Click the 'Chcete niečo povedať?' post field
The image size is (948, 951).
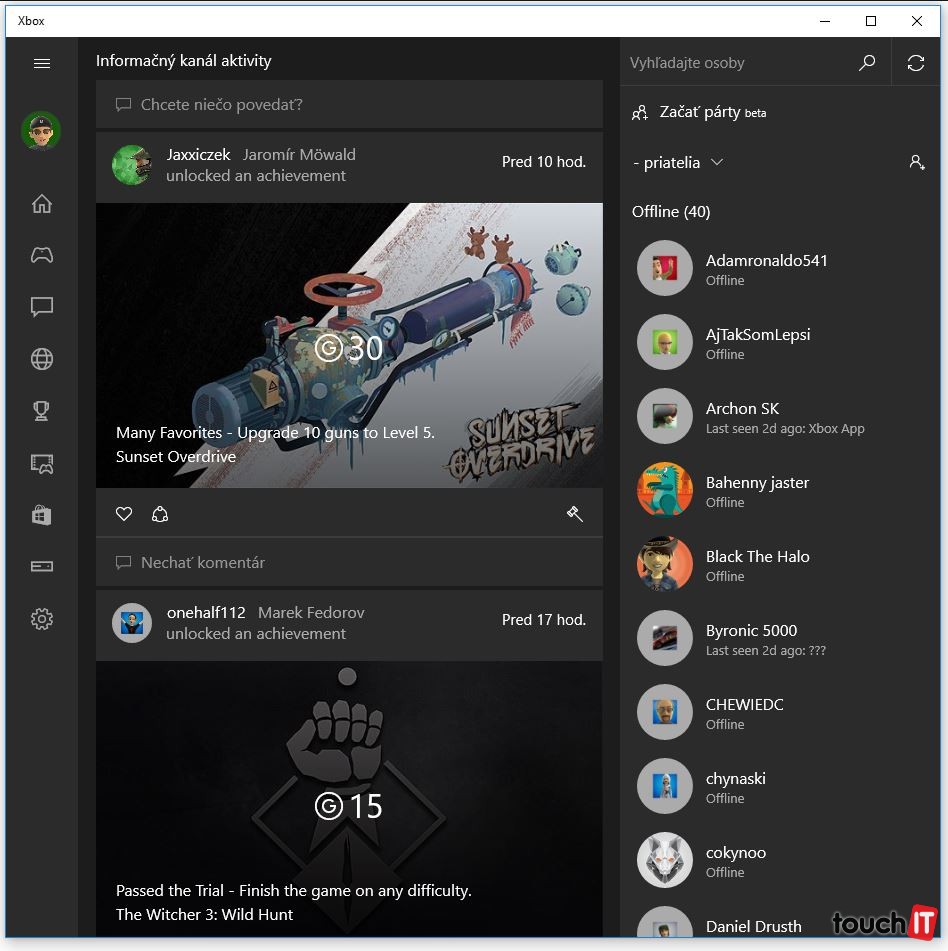(349, 104)
